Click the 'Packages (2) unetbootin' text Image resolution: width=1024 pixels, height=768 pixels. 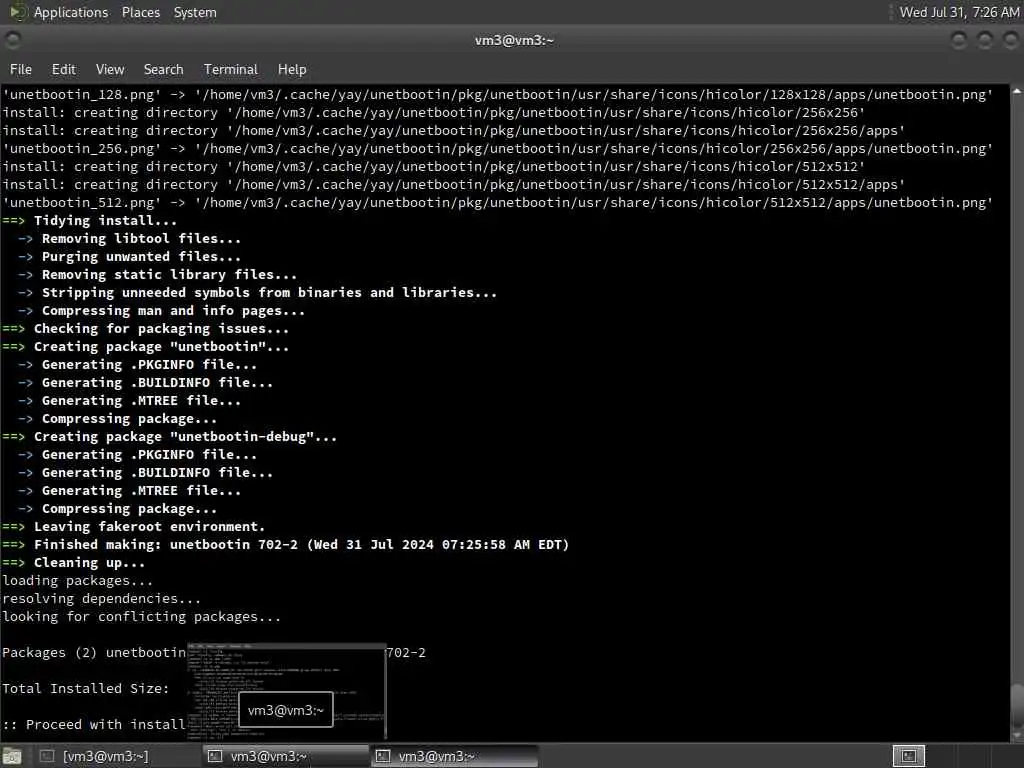pos(94,652)
